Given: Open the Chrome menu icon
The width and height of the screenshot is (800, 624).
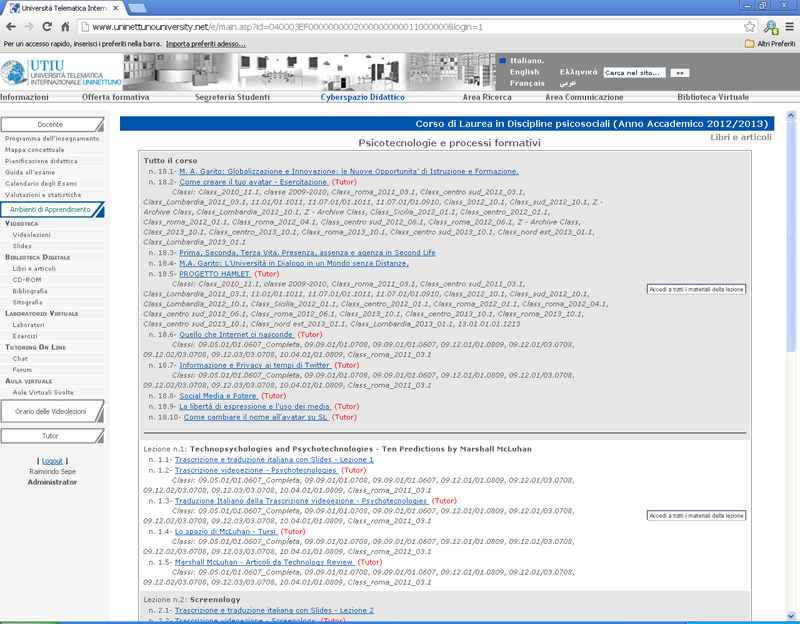Looking at the screenshot, I should coord(789,26).
